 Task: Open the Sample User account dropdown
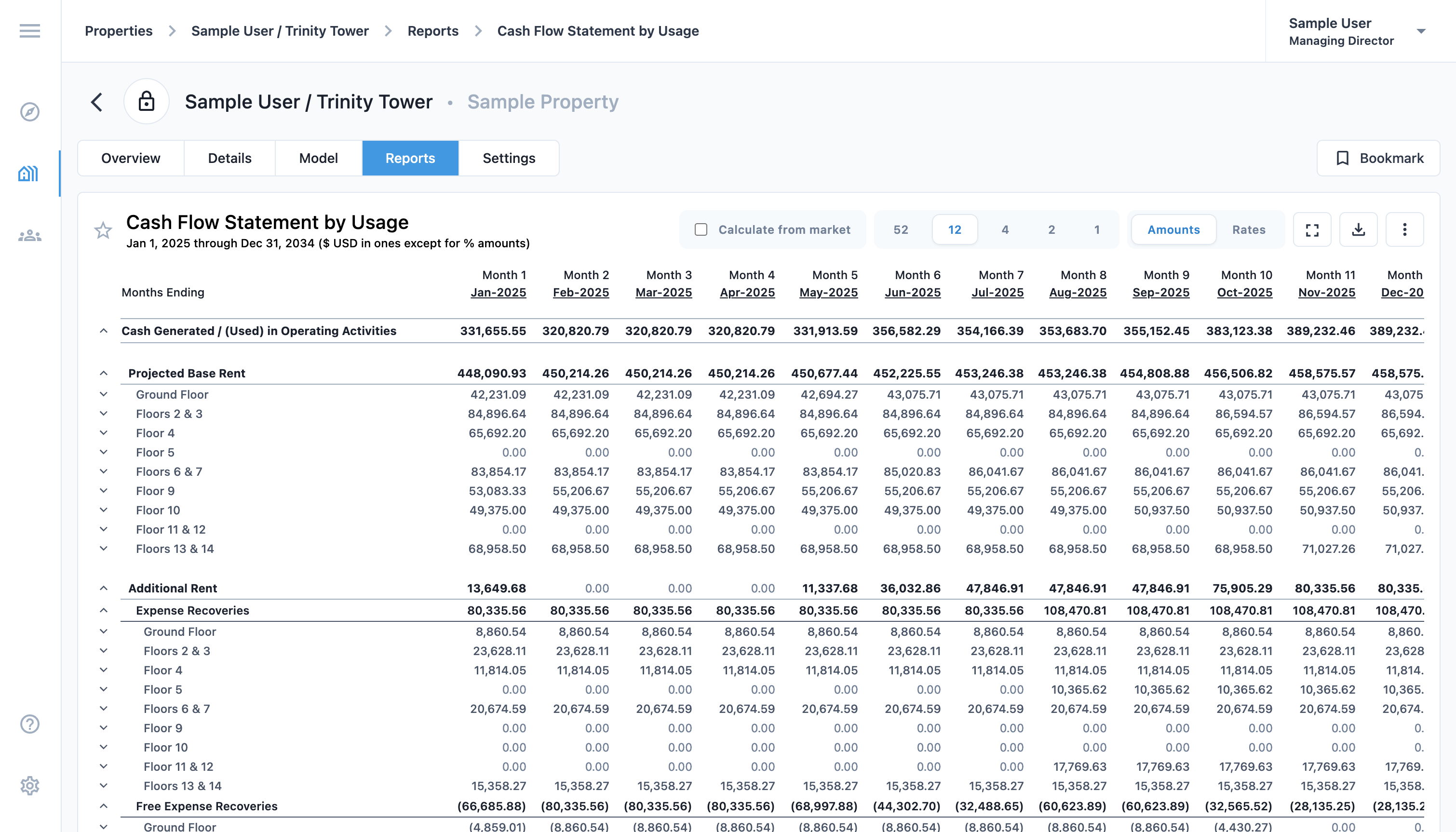coord(1422,31)
